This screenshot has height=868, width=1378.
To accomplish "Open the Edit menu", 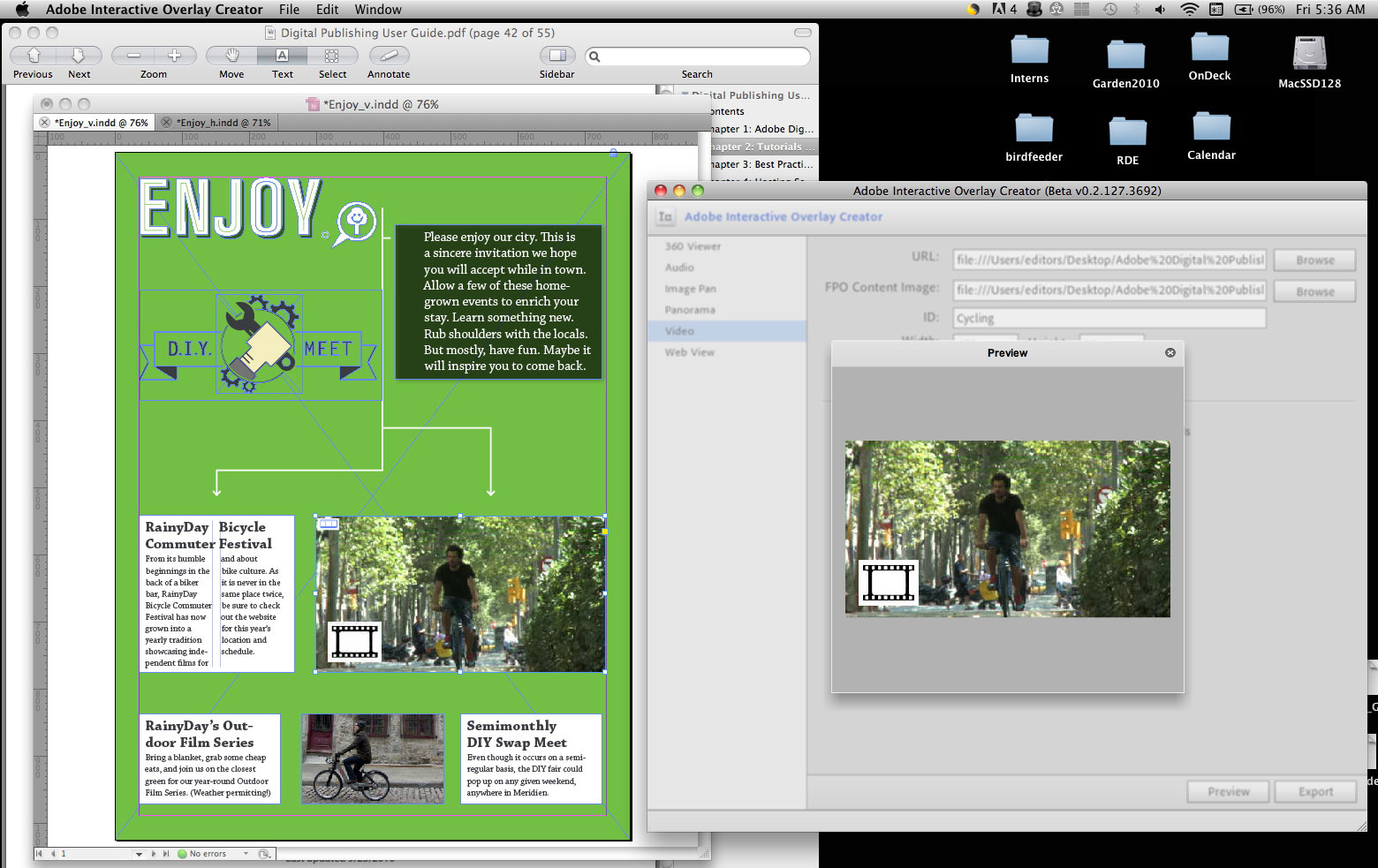I will (327, 10).
